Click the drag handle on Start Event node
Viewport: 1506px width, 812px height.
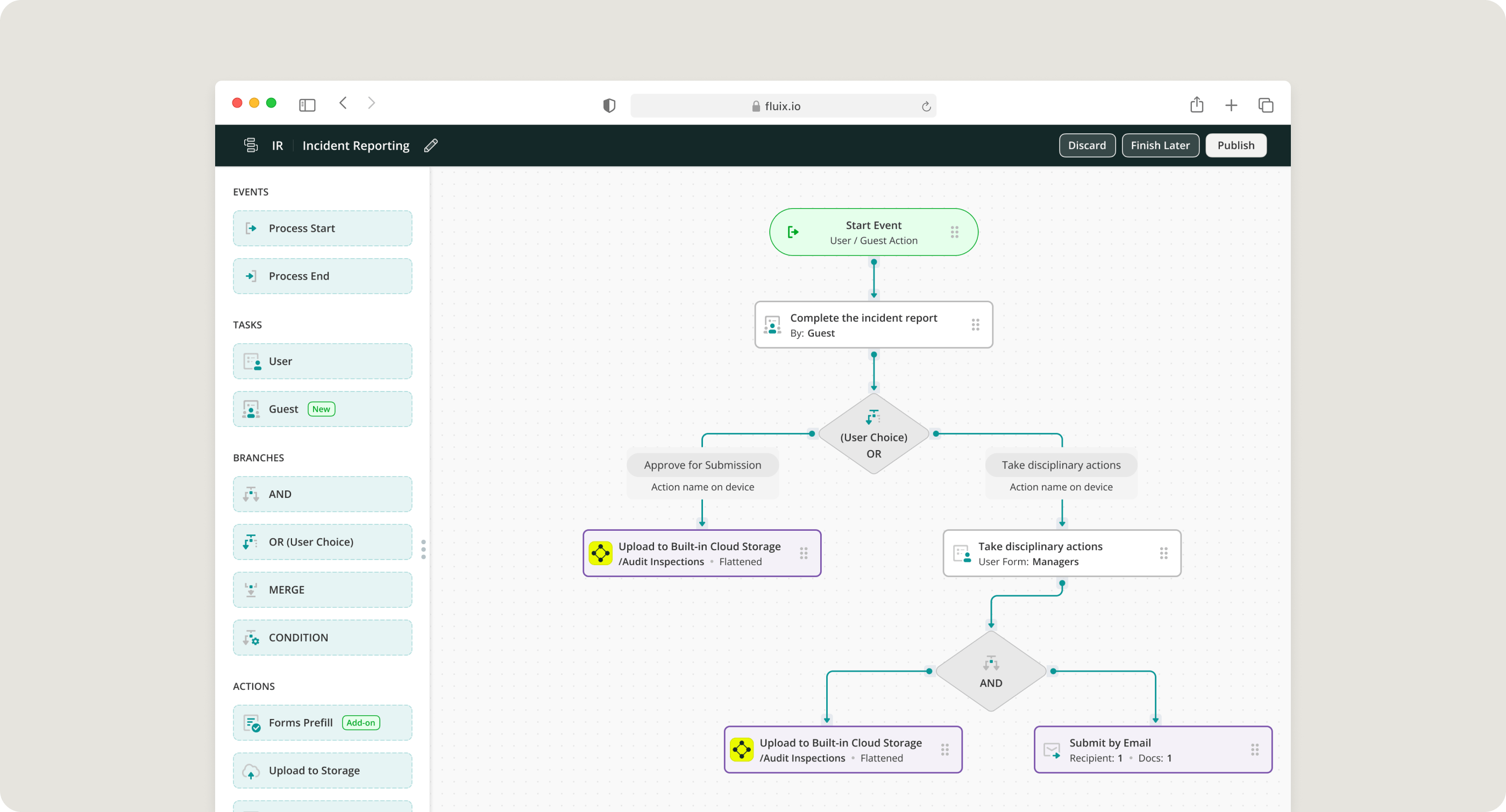(x=954, y=232)
